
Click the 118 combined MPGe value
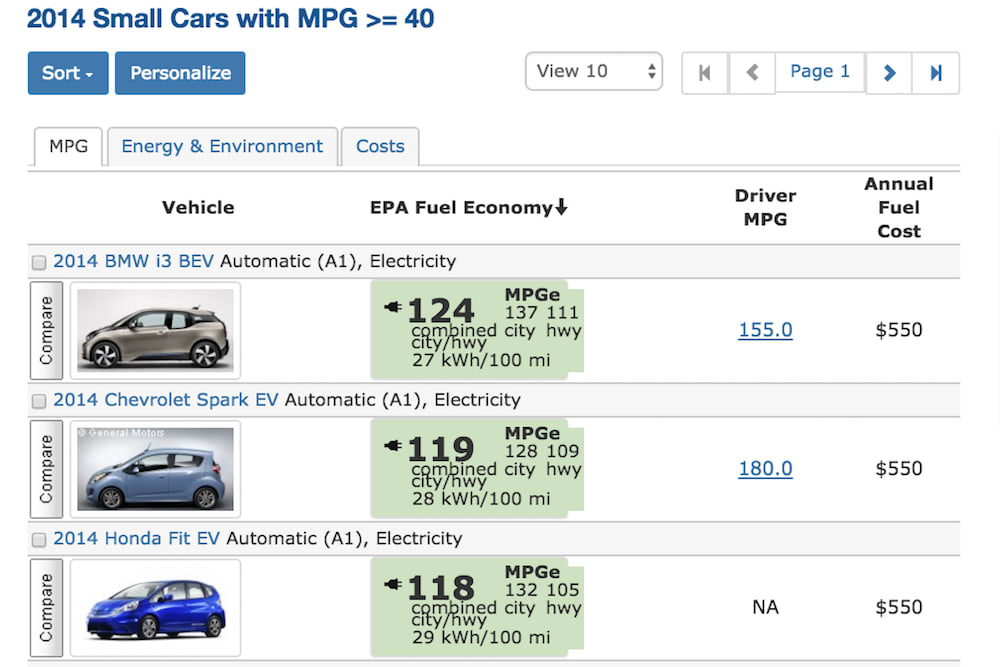coord(441,587)
